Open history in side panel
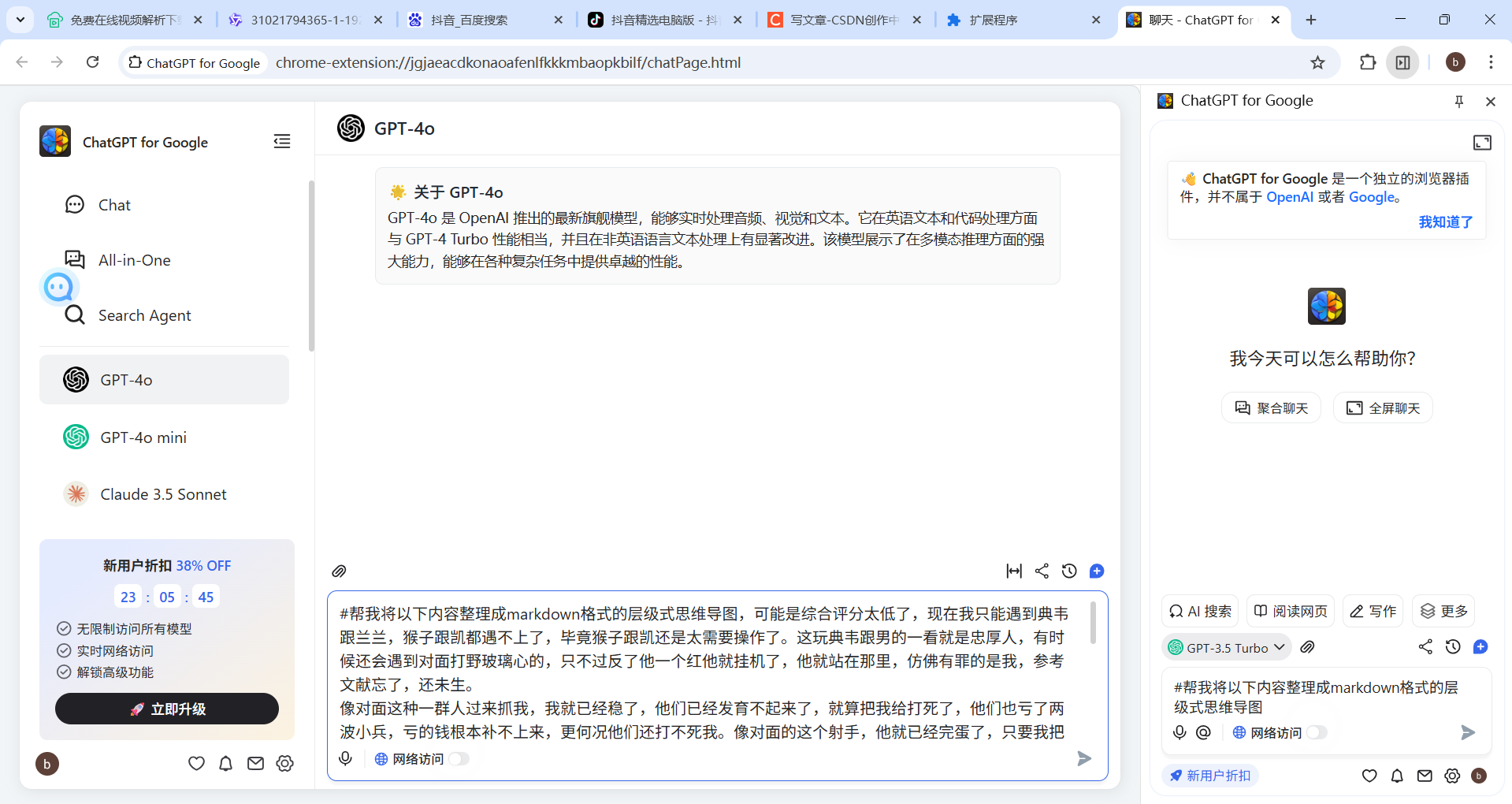This screenshot has width=1512, height=804. click(x=1453, y=646)
